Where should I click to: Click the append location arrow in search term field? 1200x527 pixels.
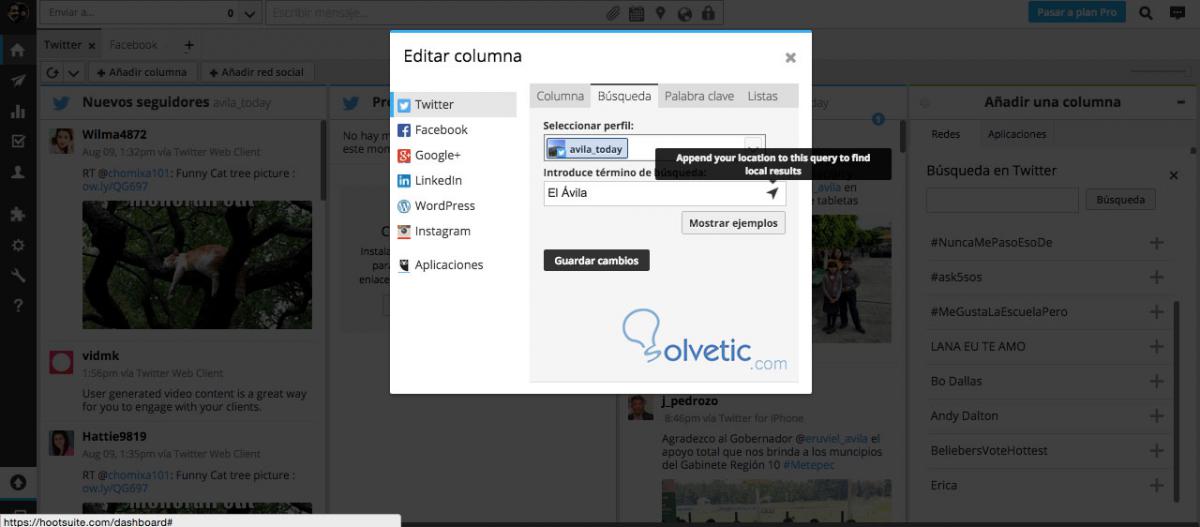pyautogui.click(x=772, y=193)
